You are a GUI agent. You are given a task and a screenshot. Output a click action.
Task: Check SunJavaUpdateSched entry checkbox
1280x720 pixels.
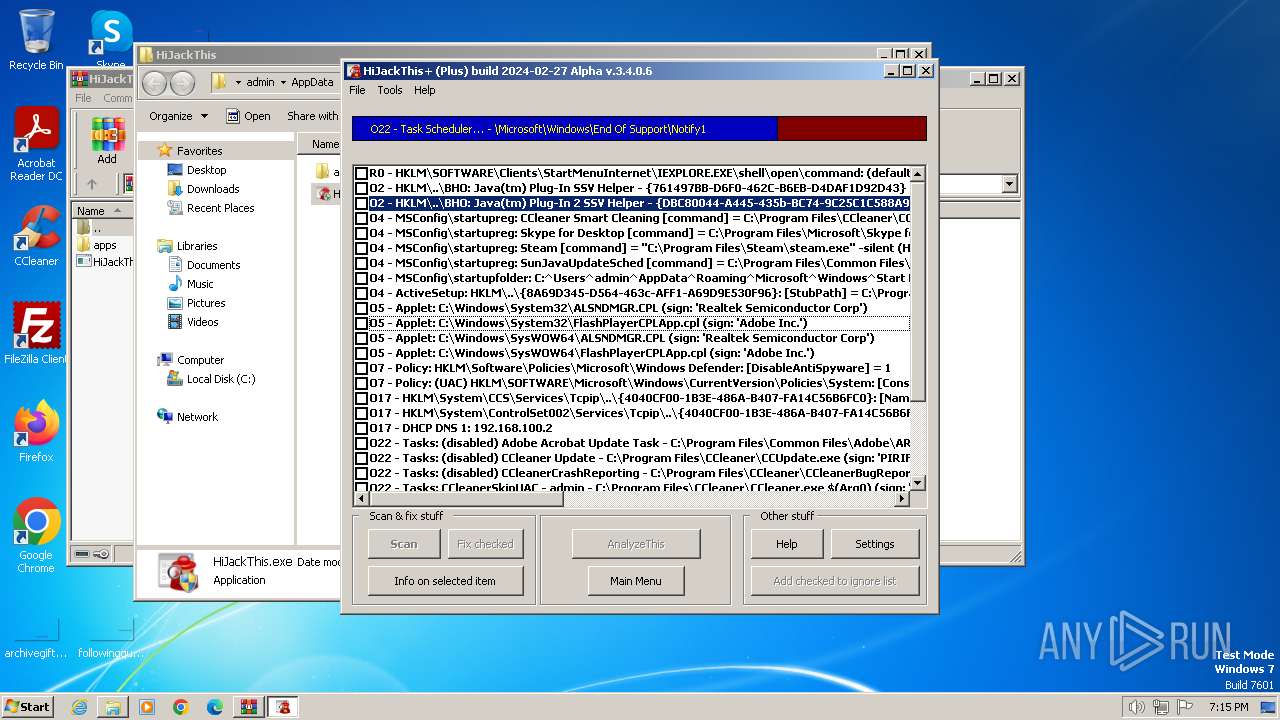point(361,263)
